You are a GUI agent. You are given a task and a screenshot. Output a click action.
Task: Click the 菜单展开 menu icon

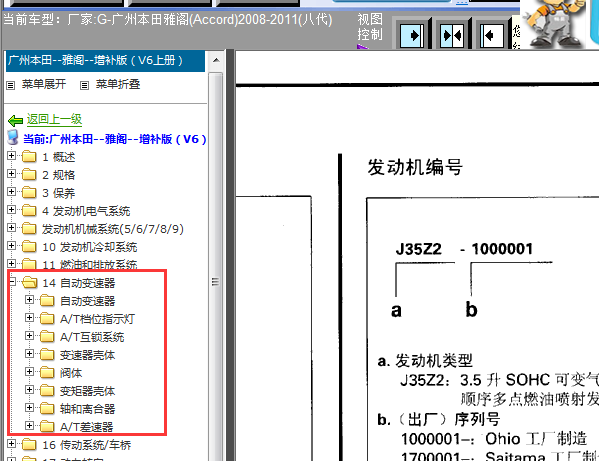coord(11,85)
